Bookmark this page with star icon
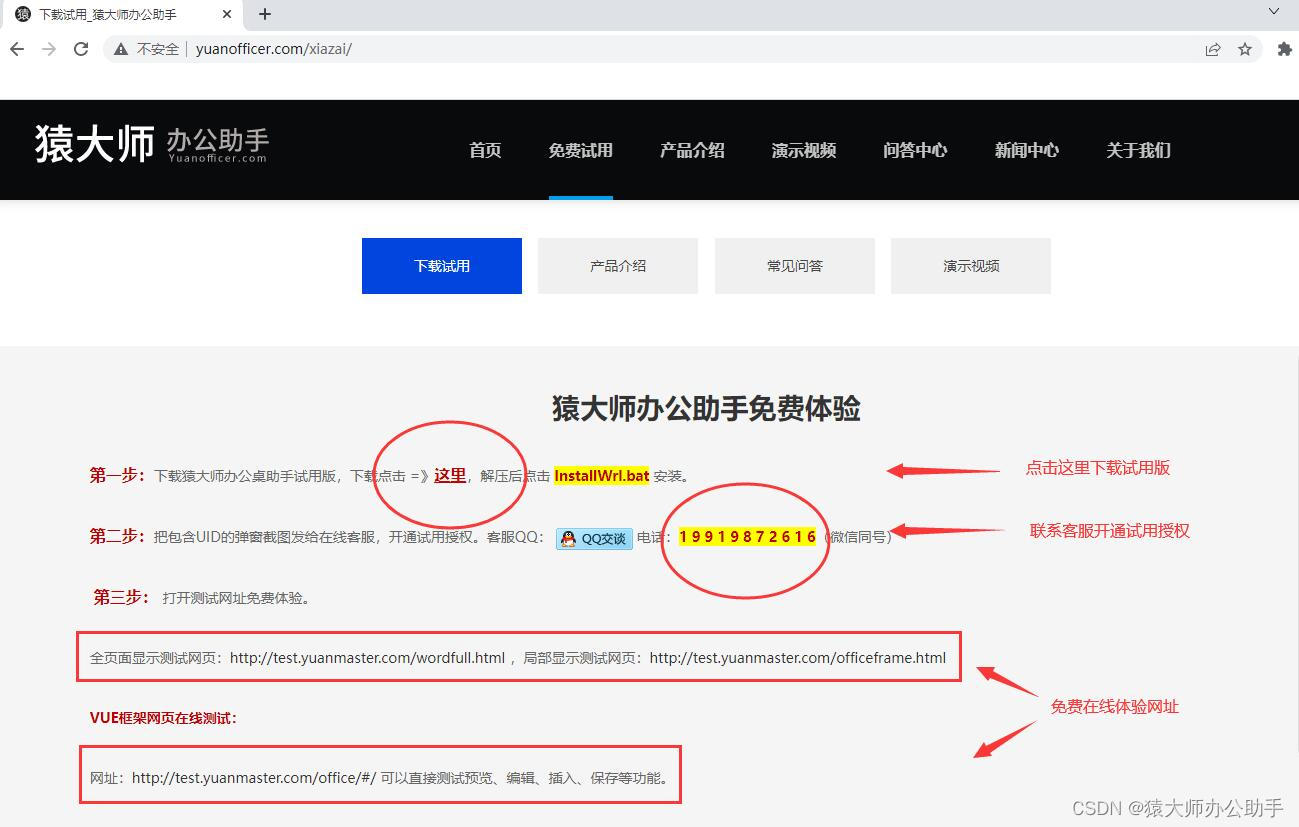 pos(1245,49)
